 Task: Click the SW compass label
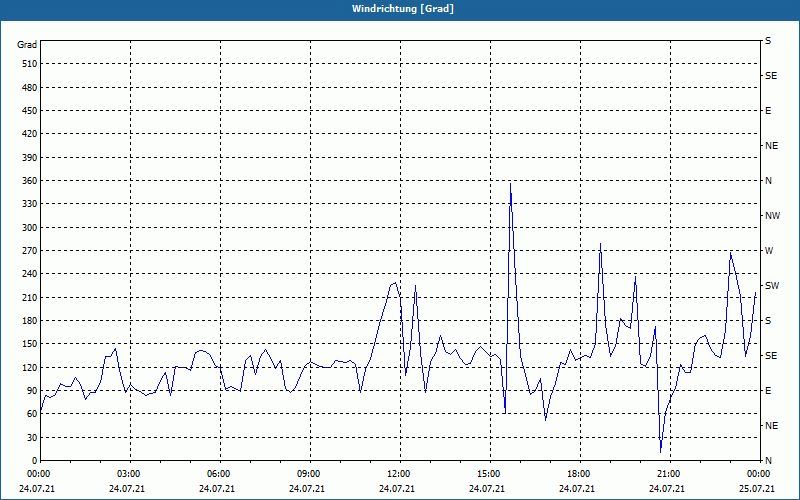[772, 286]
